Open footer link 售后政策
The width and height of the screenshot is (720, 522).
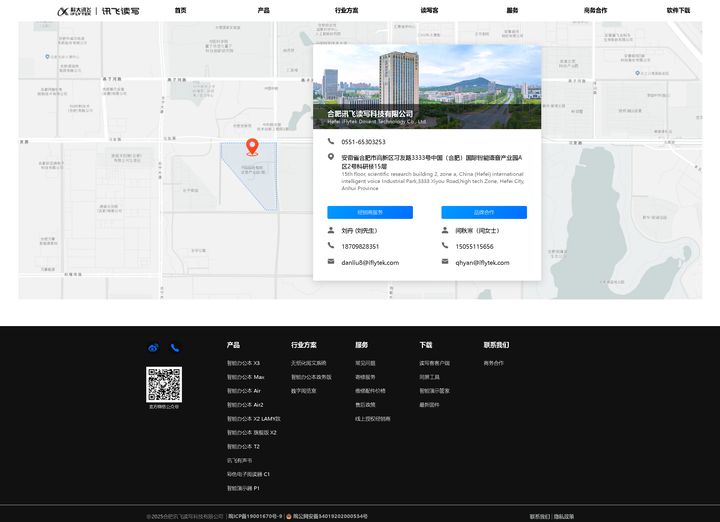tap(365, 404)
